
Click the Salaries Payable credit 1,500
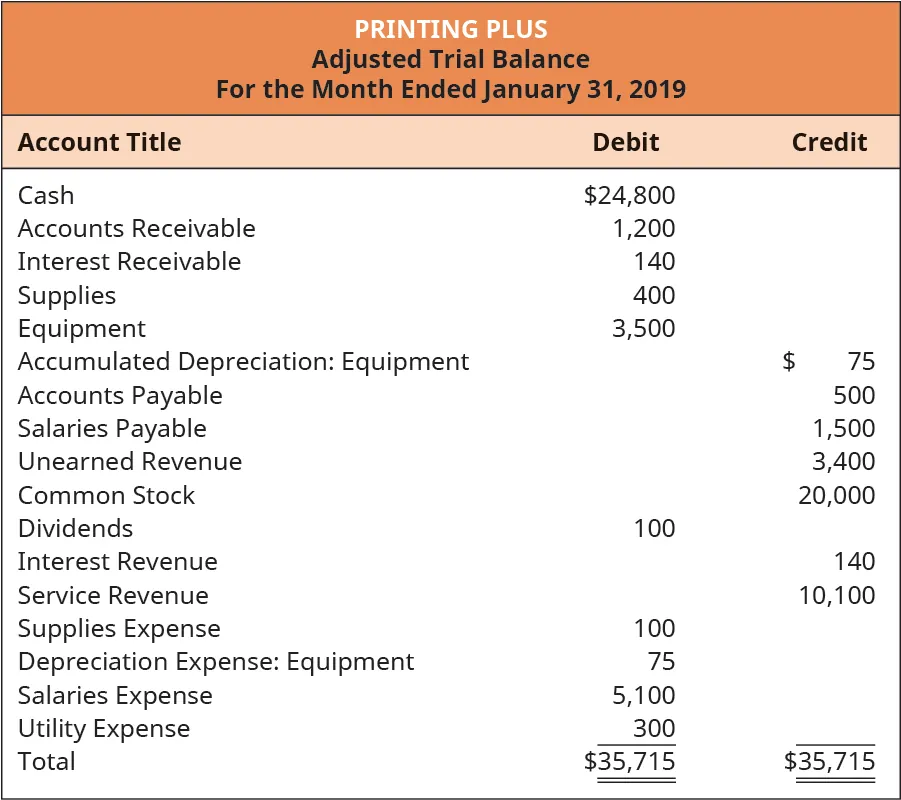844,428
